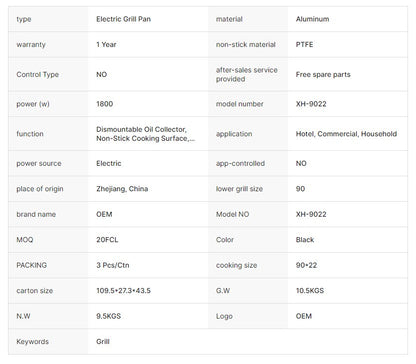The height and width of the screenshot is (364, 416).
Task: Select the 'Electric' power source value
Action: (109, 163)
